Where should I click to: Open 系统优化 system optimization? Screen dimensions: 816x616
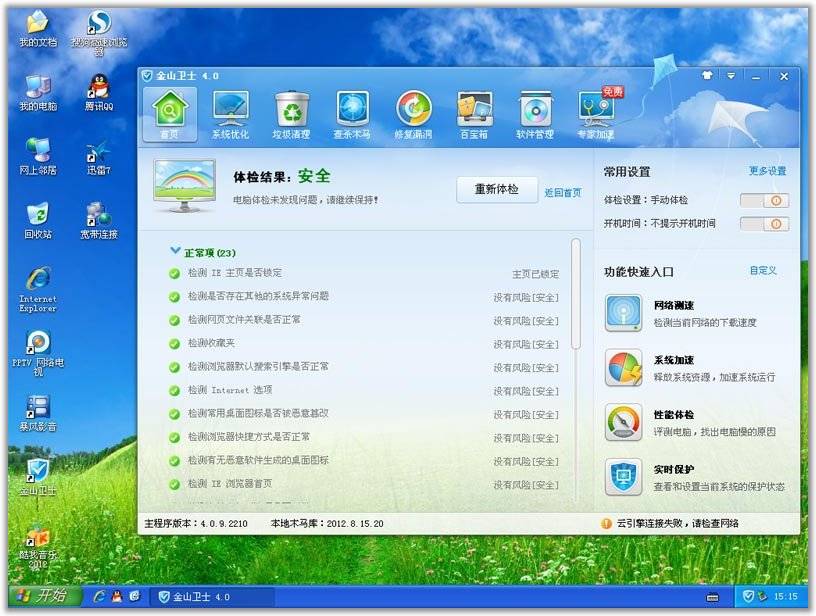coord(231,114)
